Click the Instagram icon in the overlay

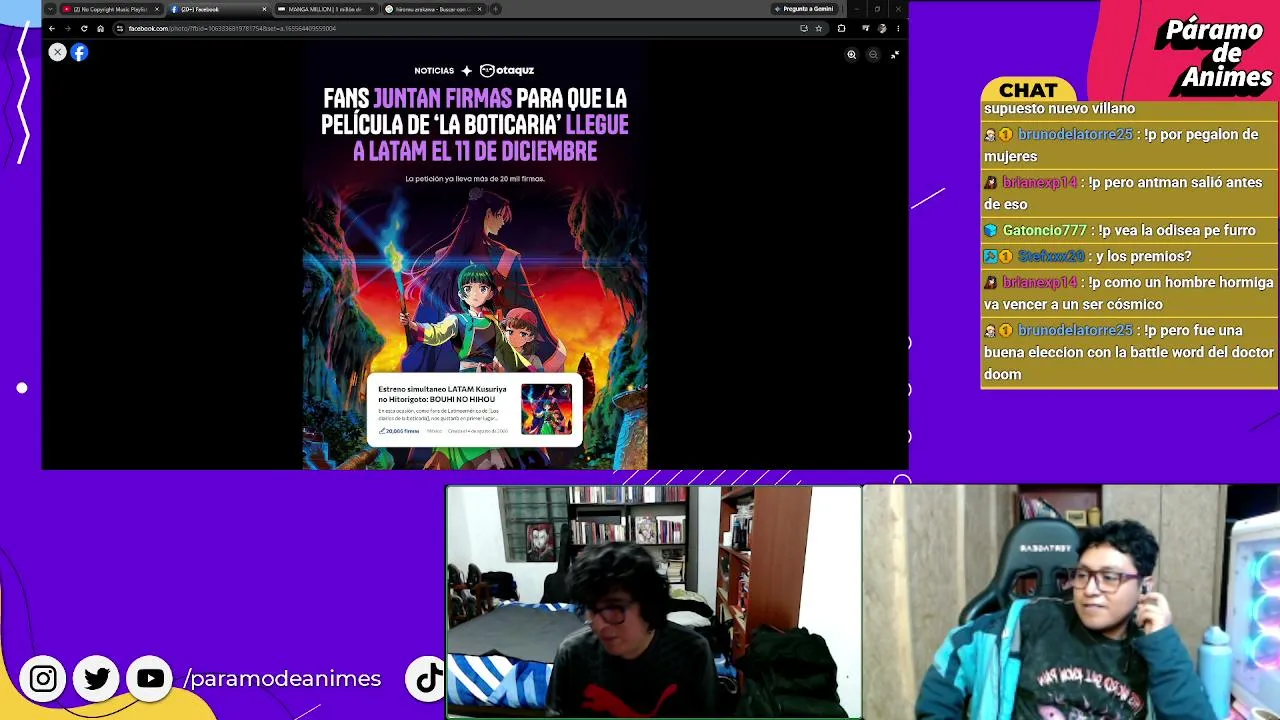coord(43,679)
